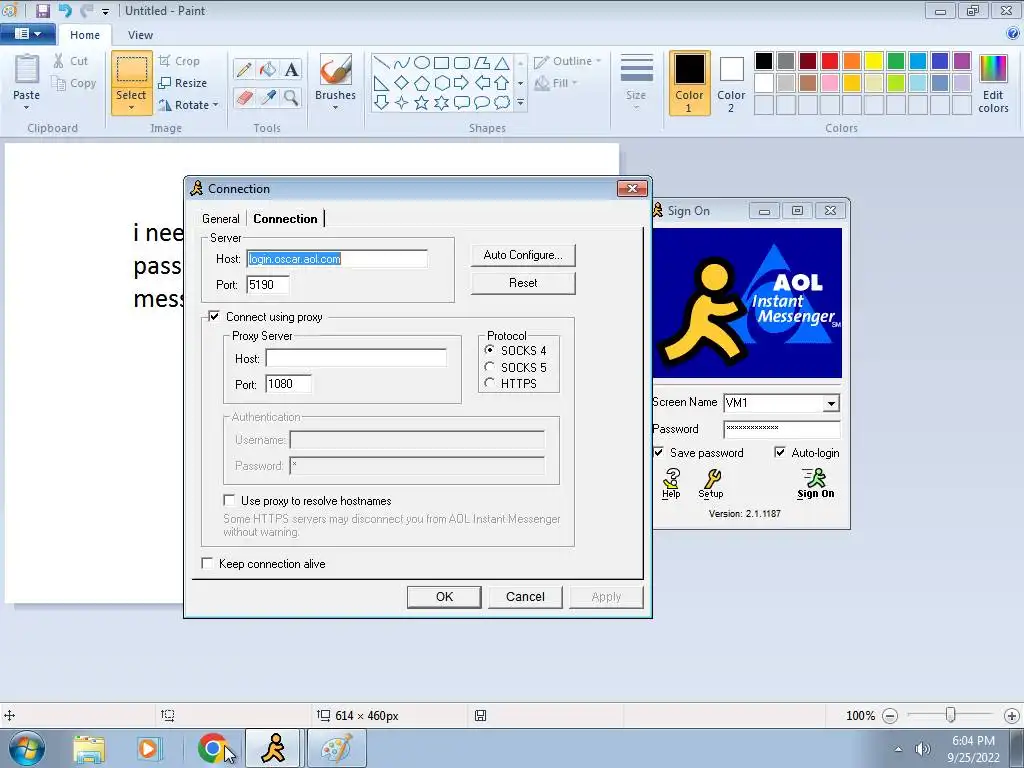
Task: Choose the Oval shape in Shapes gallery
Action: coord(422,63)
